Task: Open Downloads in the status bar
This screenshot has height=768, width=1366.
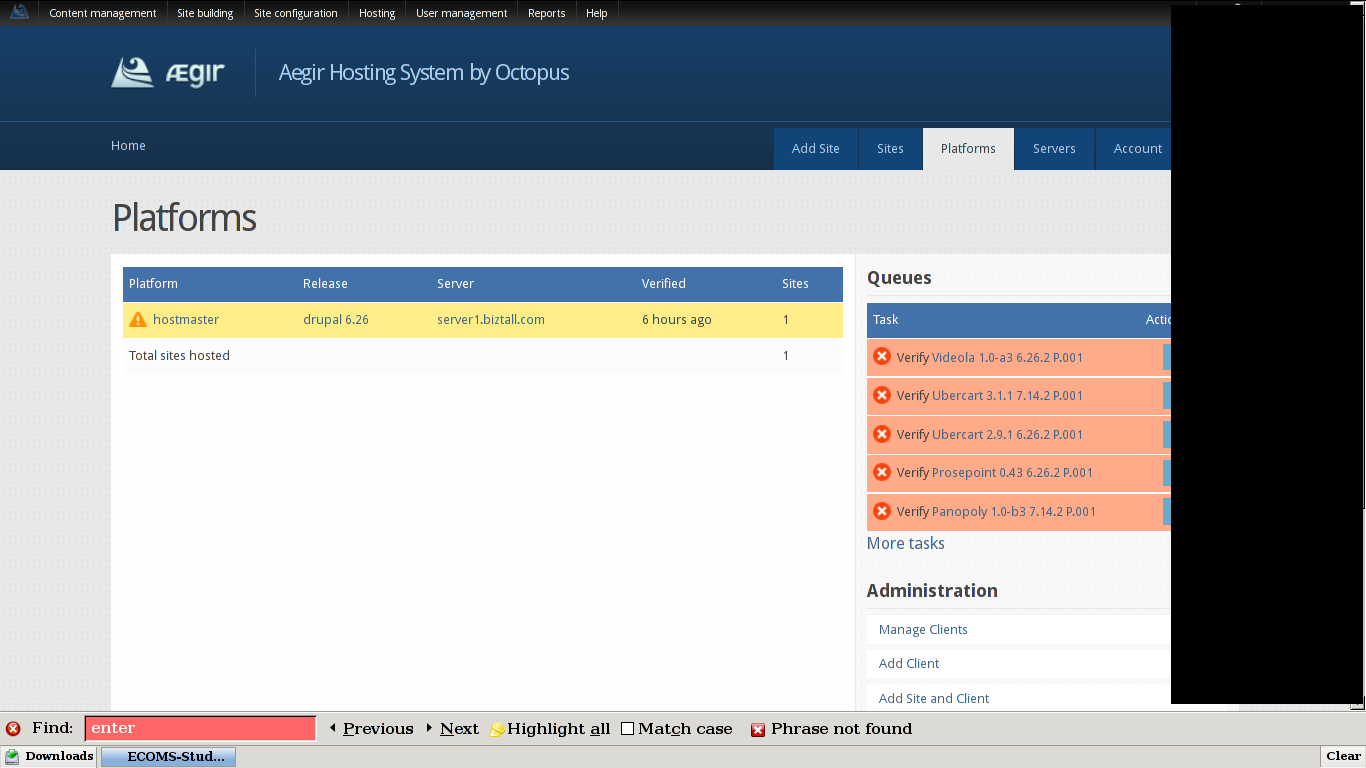Action: 50,757
